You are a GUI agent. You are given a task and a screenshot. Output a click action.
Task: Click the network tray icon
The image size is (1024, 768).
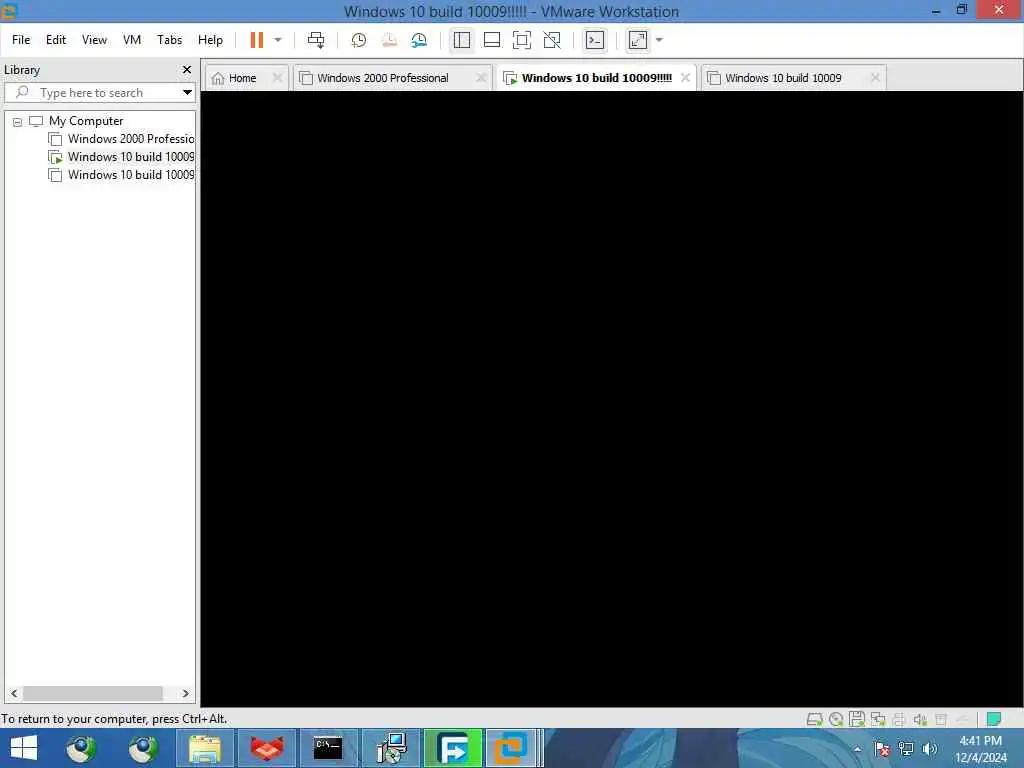pos(906,749)
